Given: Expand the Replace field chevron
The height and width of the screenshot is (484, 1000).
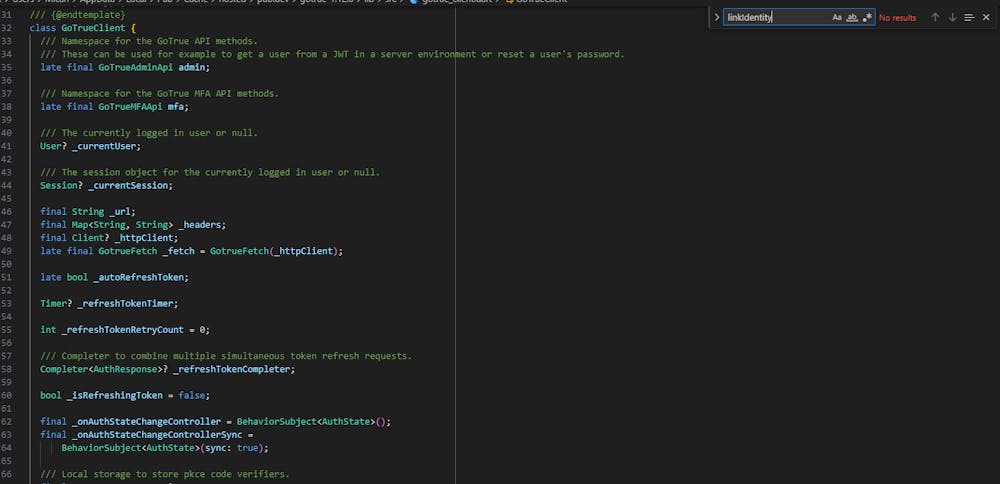Looking at the screenshot, I should click(716, 18).
